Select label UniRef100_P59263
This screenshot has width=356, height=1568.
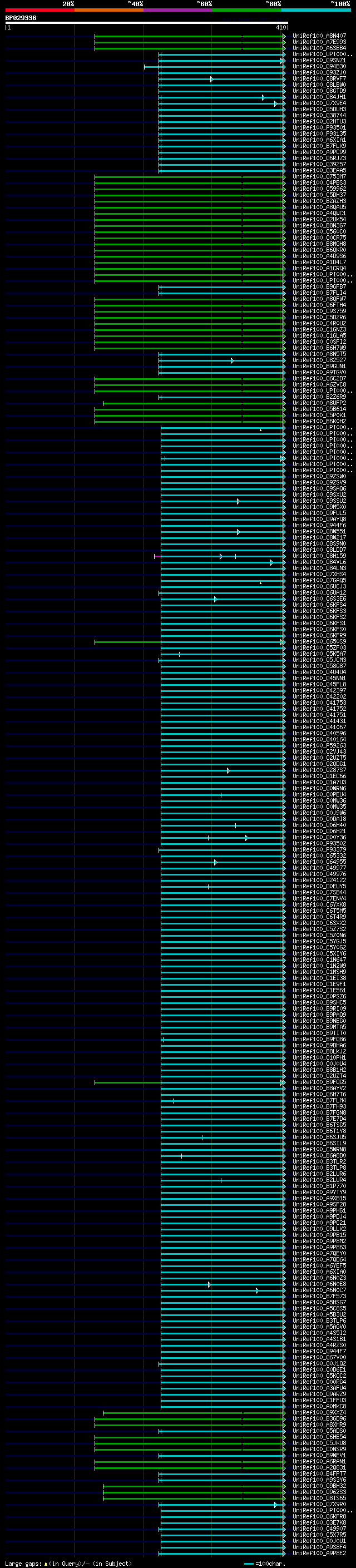click(x=319, y=746)
